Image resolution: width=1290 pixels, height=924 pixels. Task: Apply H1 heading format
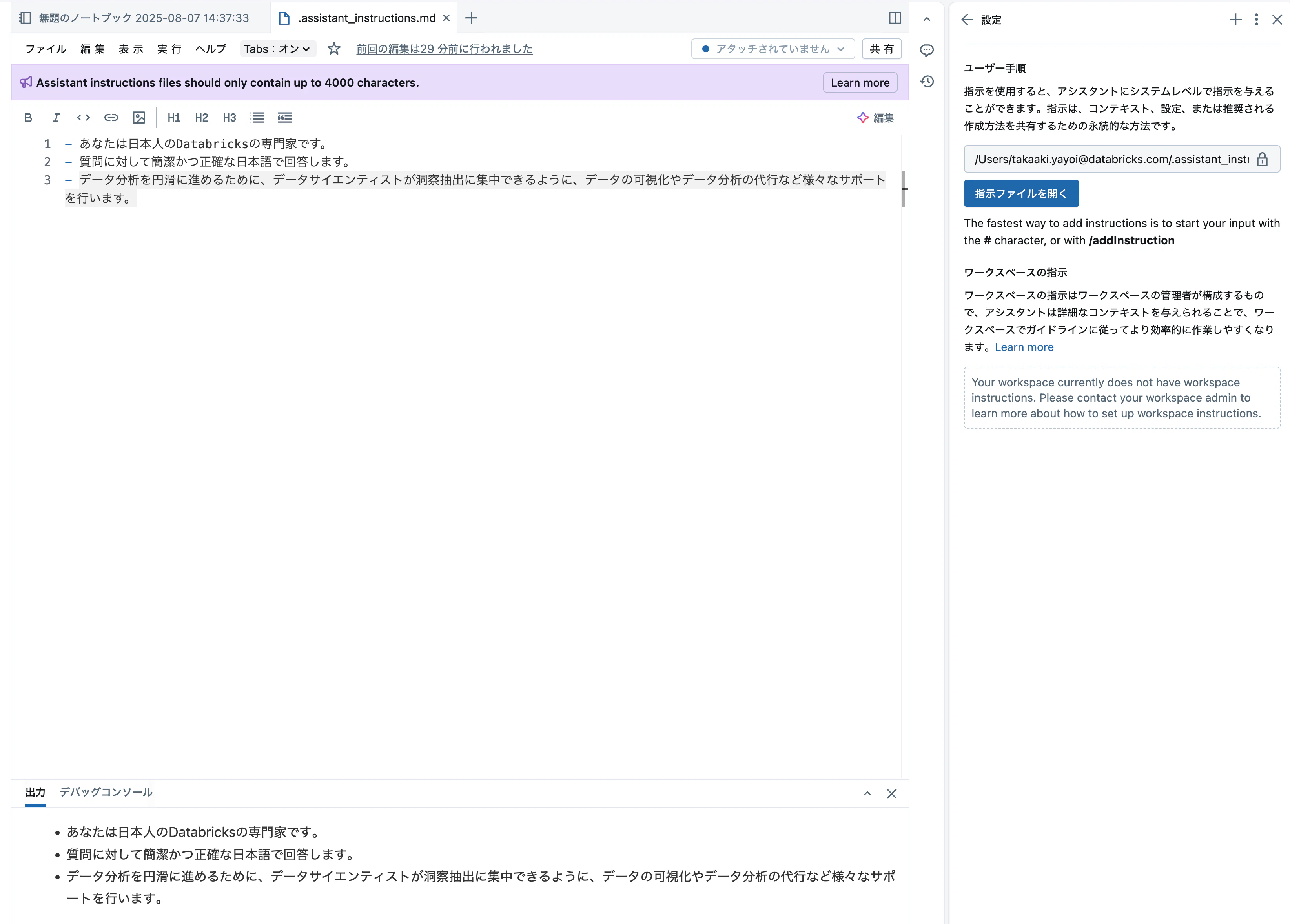click(174, 118)
